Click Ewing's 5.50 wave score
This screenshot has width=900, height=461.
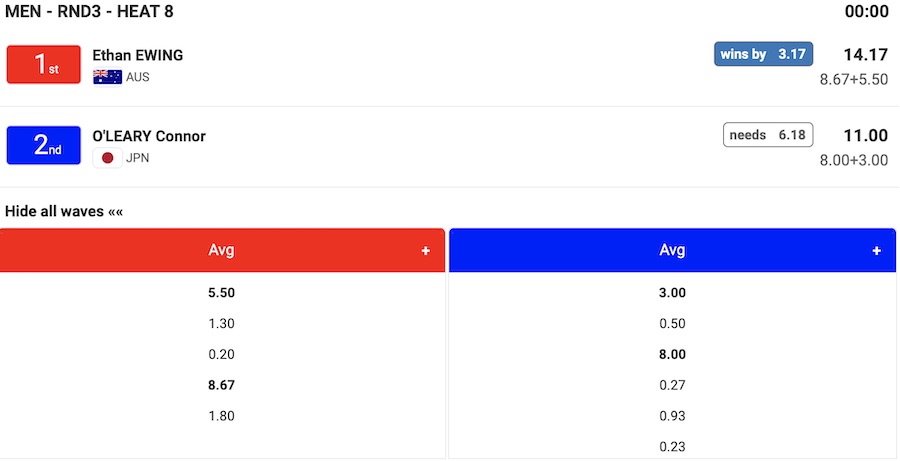pyautogui.click(x=221, y=293)
